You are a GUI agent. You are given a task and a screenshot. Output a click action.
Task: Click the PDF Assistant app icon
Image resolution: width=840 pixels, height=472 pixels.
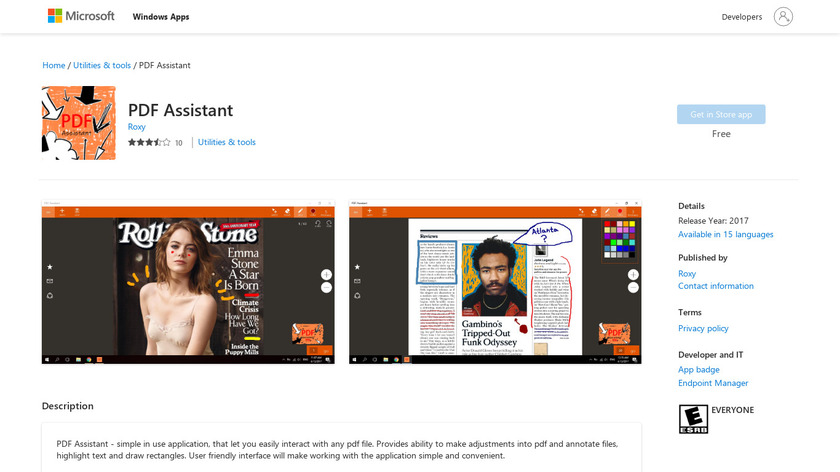point(79,123)
